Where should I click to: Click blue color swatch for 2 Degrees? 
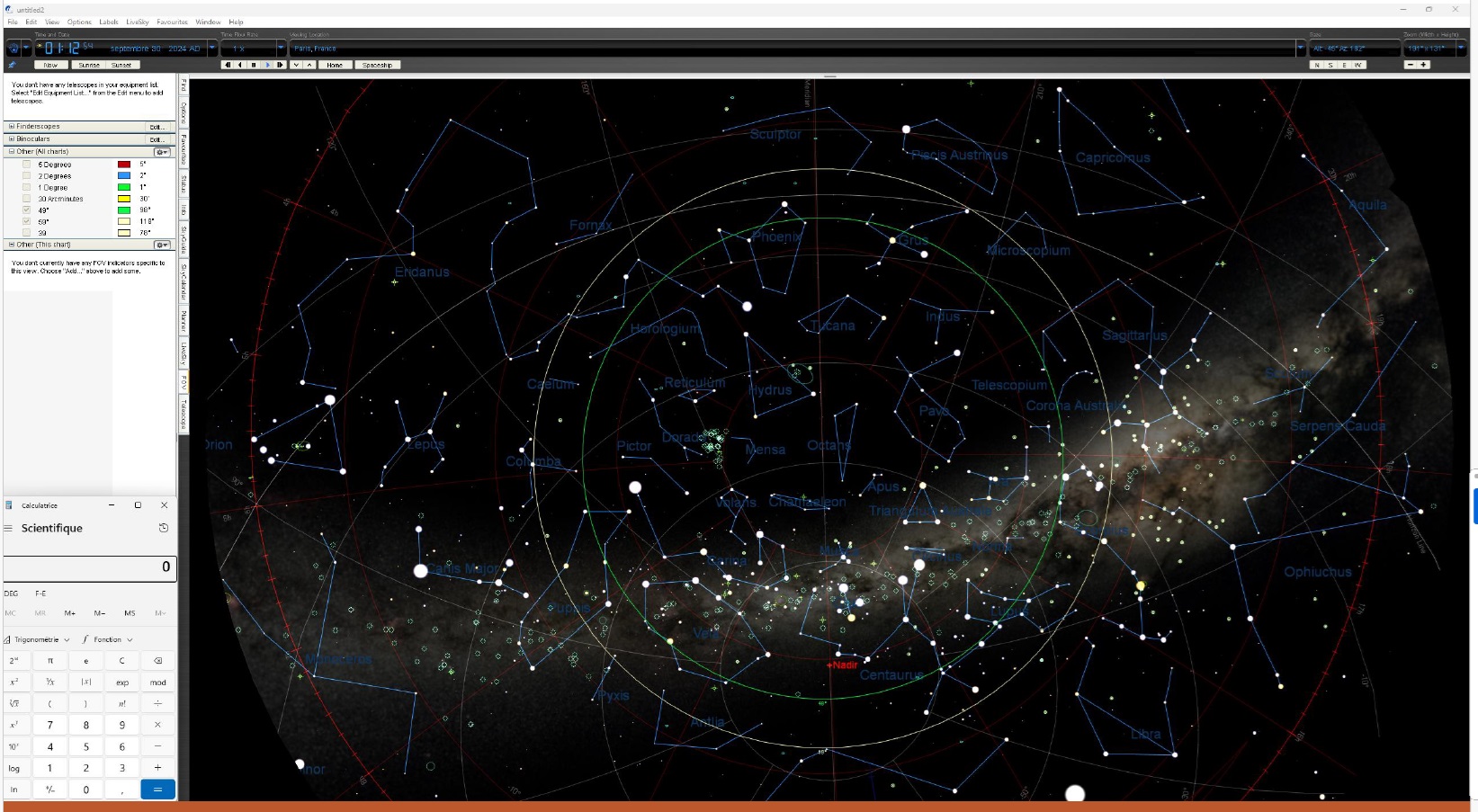pos(124,176)
